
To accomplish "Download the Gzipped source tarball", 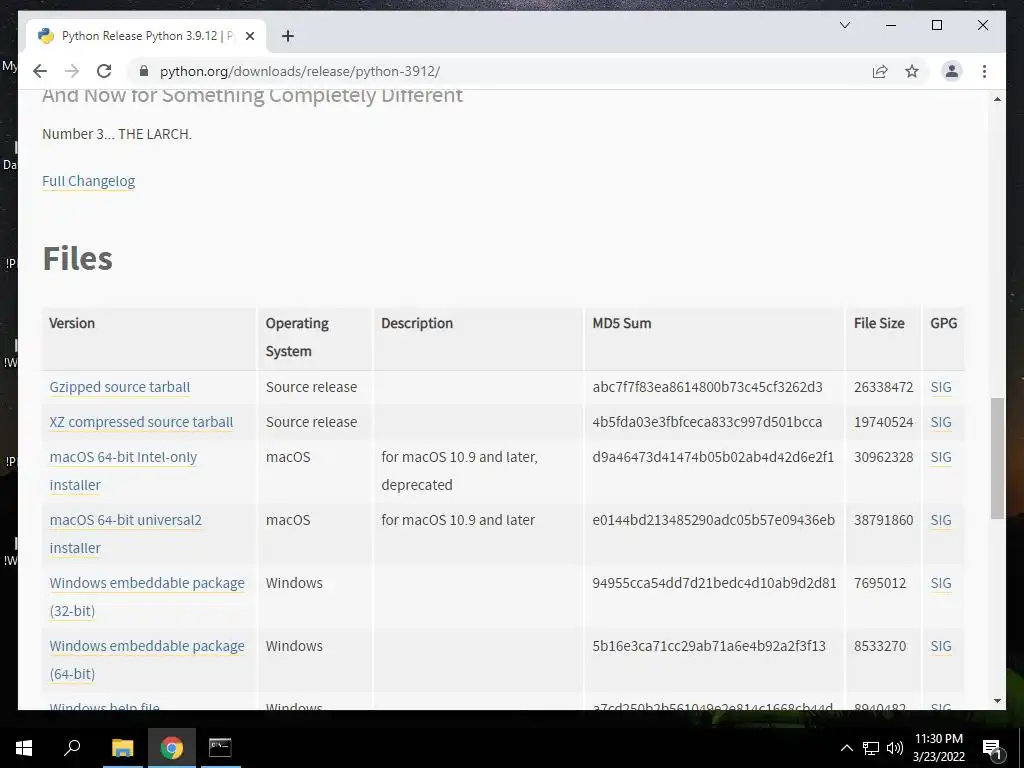I will click(x=120, y=387).
